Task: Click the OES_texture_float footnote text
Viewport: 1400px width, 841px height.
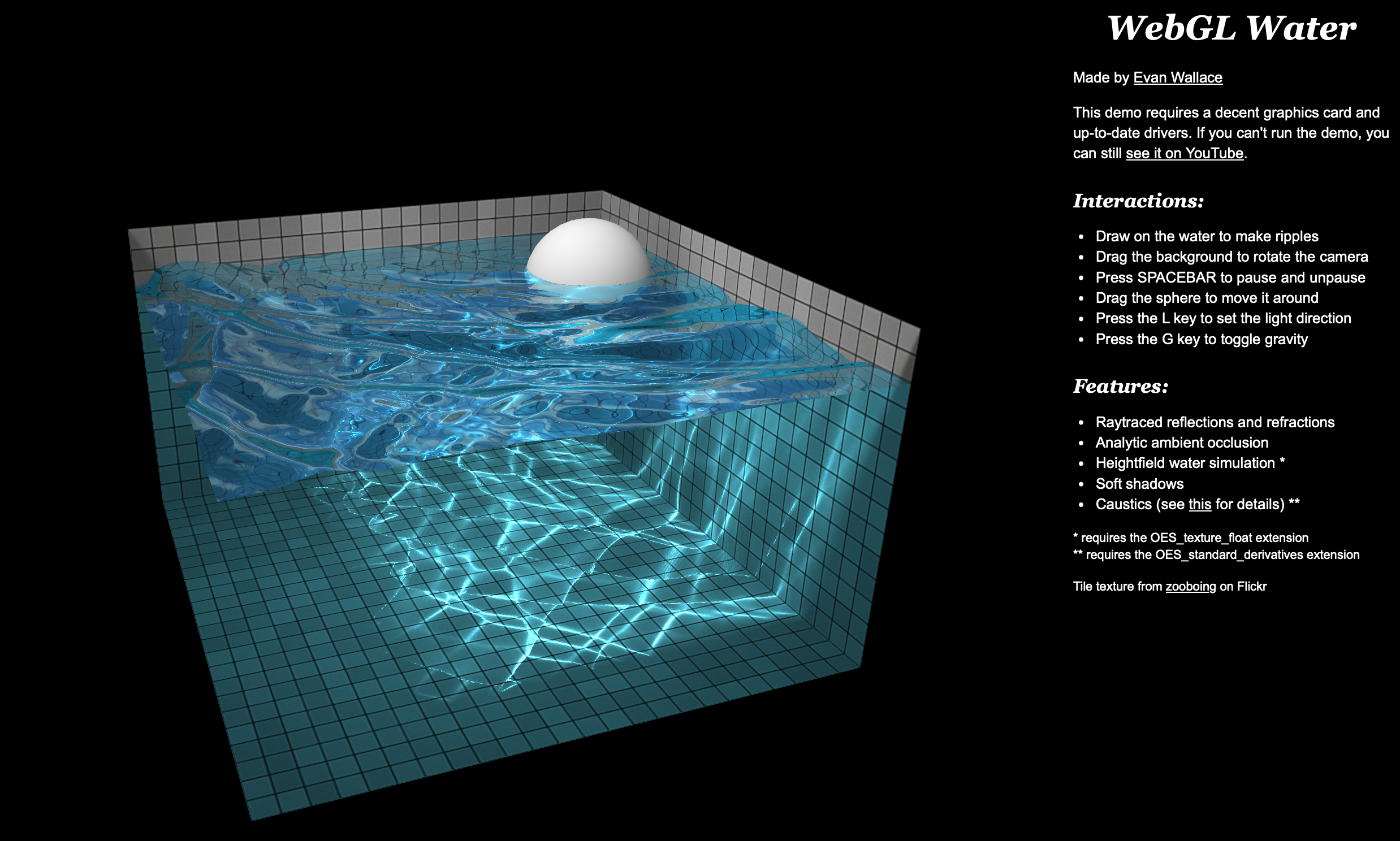Action: (x=1190, y=538)
